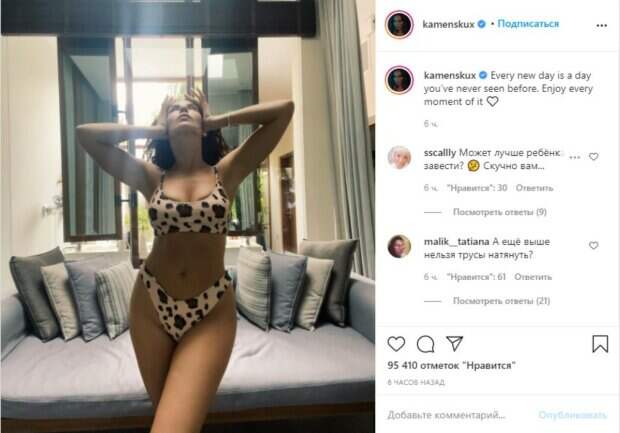Click Ответить under the sscallly comment
This screenshot has height=433, width=620.
[534, 188]
